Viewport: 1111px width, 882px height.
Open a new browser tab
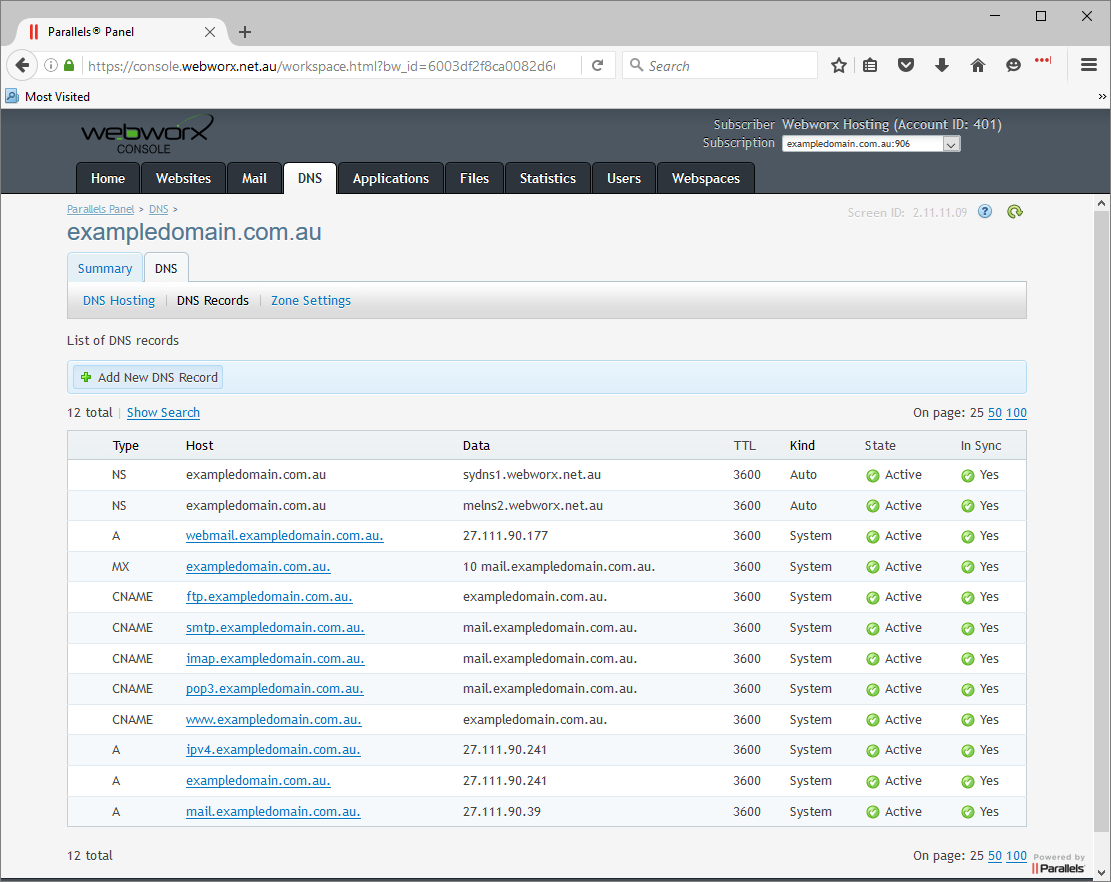[245, 32]
